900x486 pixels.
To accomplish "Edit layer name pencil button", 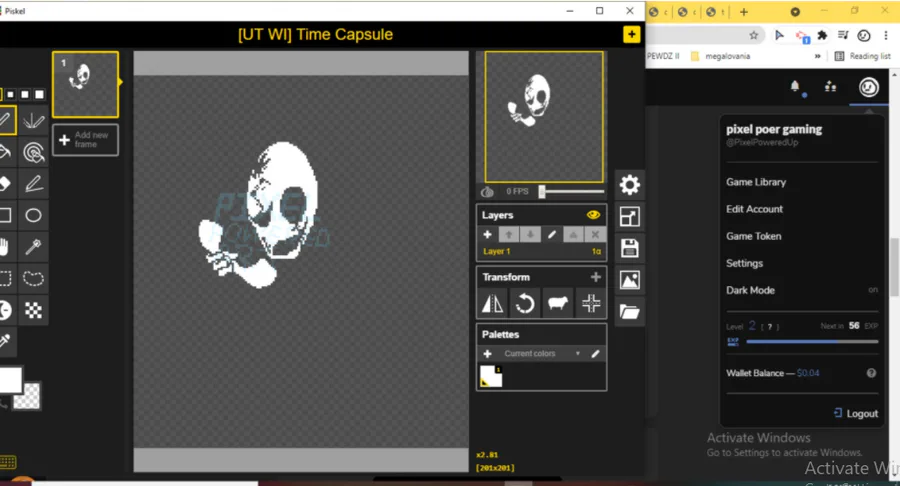I will tap(552, 234).
